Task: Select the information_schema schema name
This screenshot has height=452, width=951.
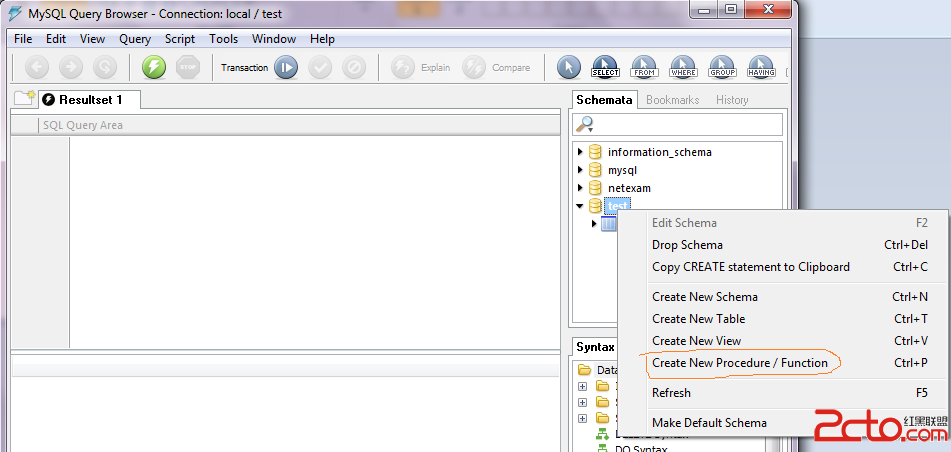Action: pos(660,152)
